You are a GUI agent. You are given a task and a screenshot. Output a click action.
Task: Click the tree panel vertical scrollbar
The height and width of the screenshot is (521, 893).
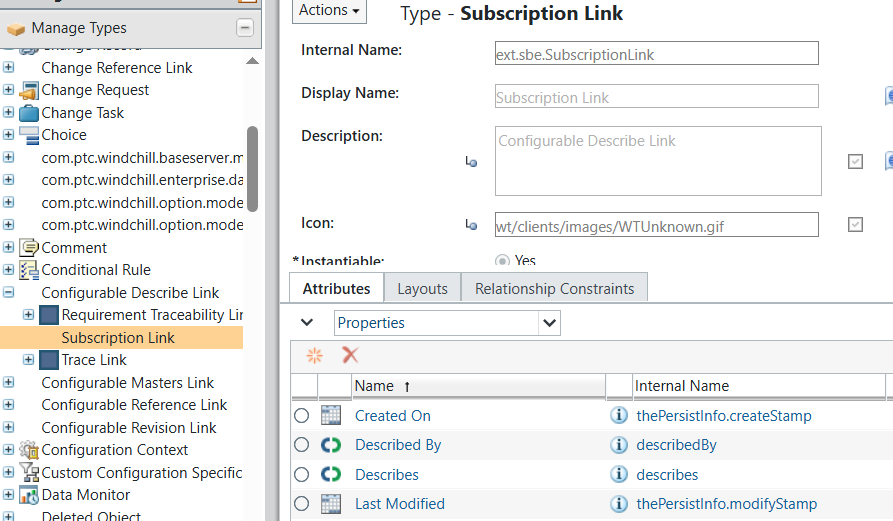click(253, 168)
